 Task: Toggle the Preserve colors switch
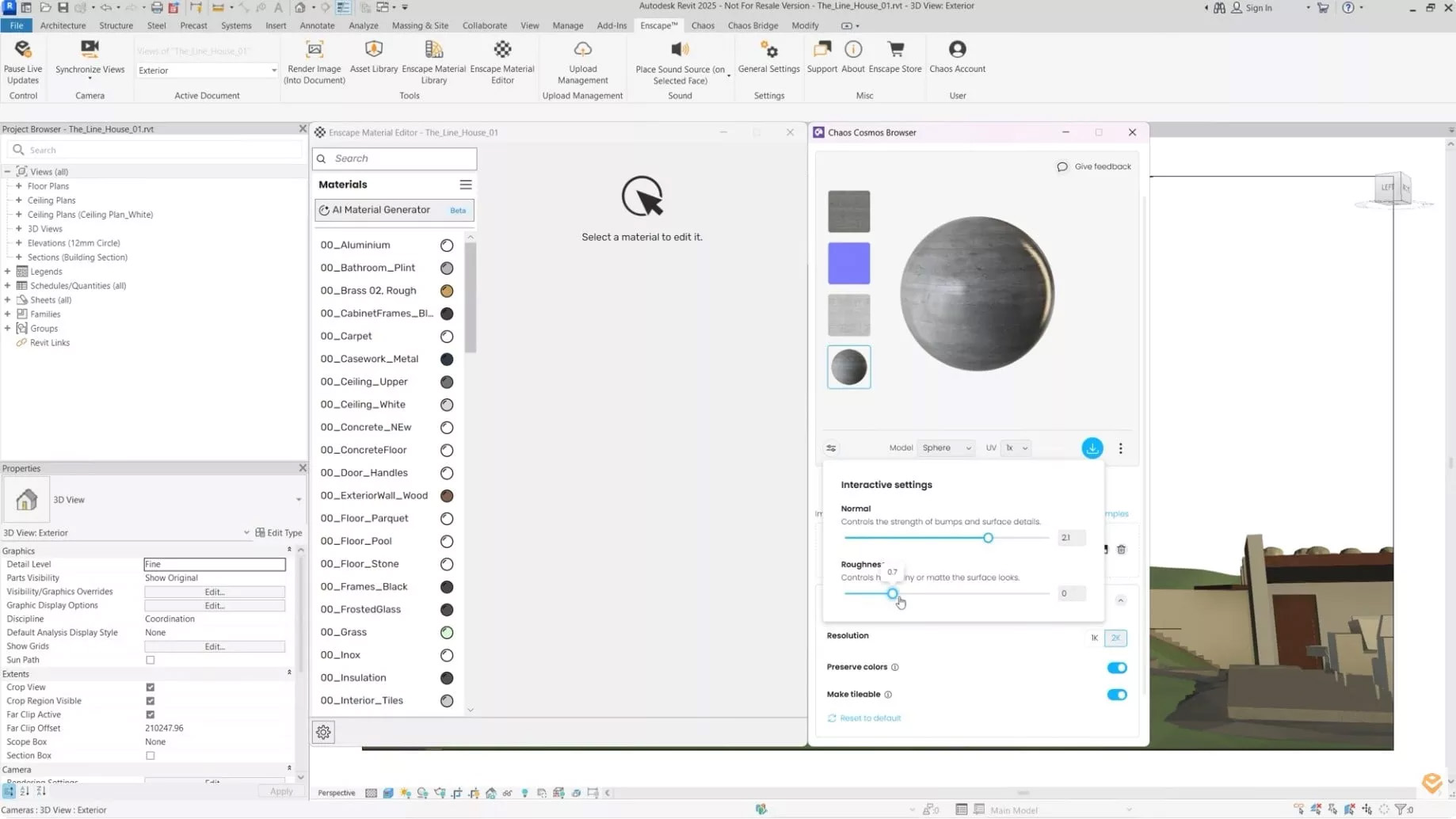tap(1117, 668)
